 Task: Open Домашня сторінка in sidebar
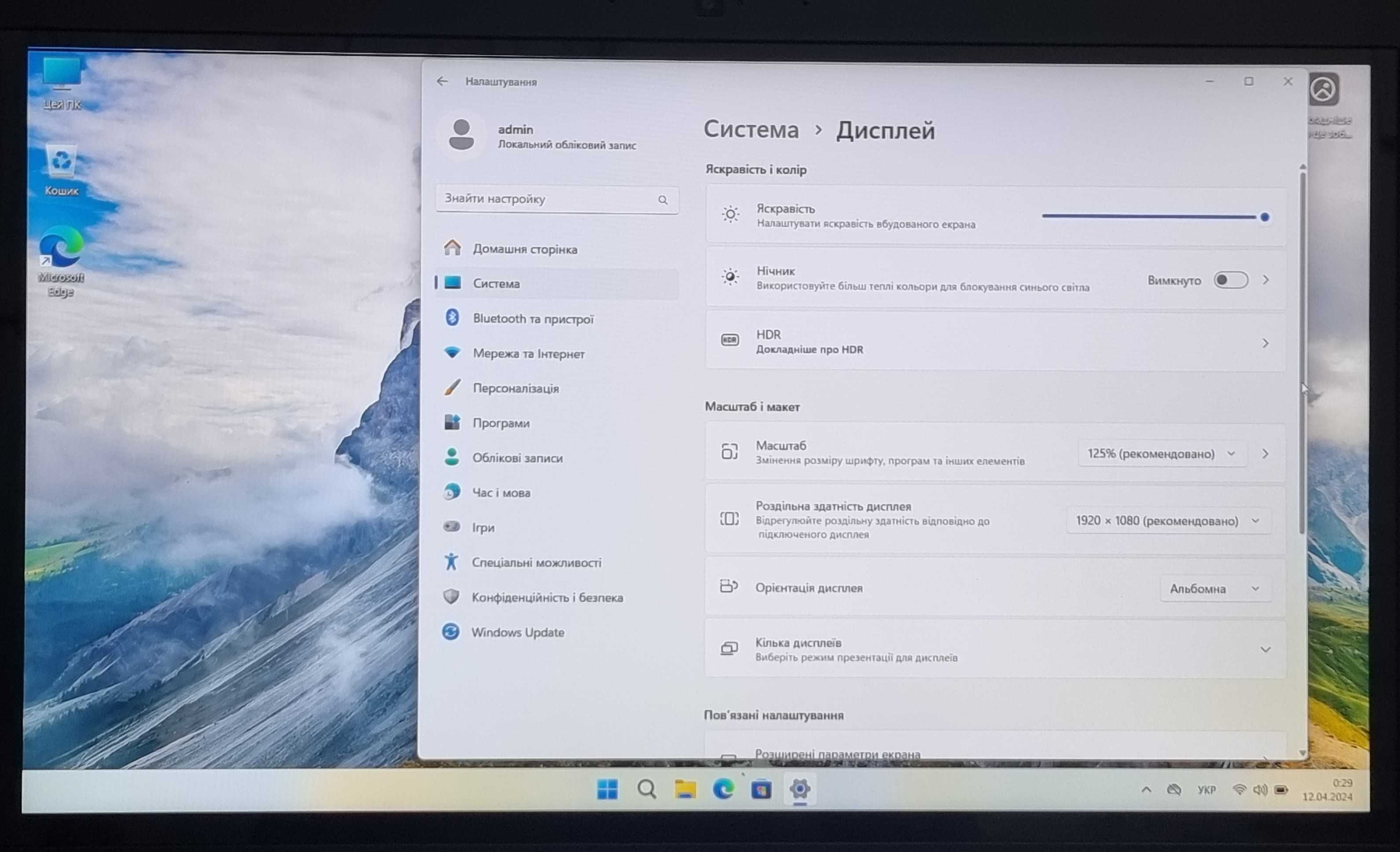[557, 248]
